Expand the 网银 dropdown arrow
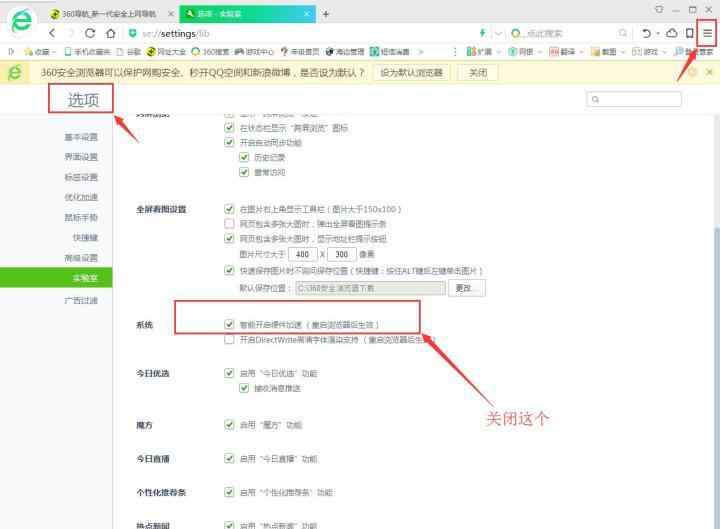Screen dimensions: 720x529 [540, 52]
